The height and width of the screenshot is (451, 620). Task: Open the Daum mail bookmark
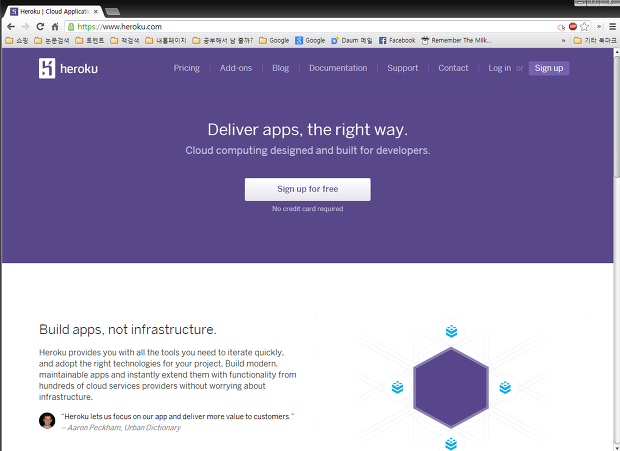[352, 40]
